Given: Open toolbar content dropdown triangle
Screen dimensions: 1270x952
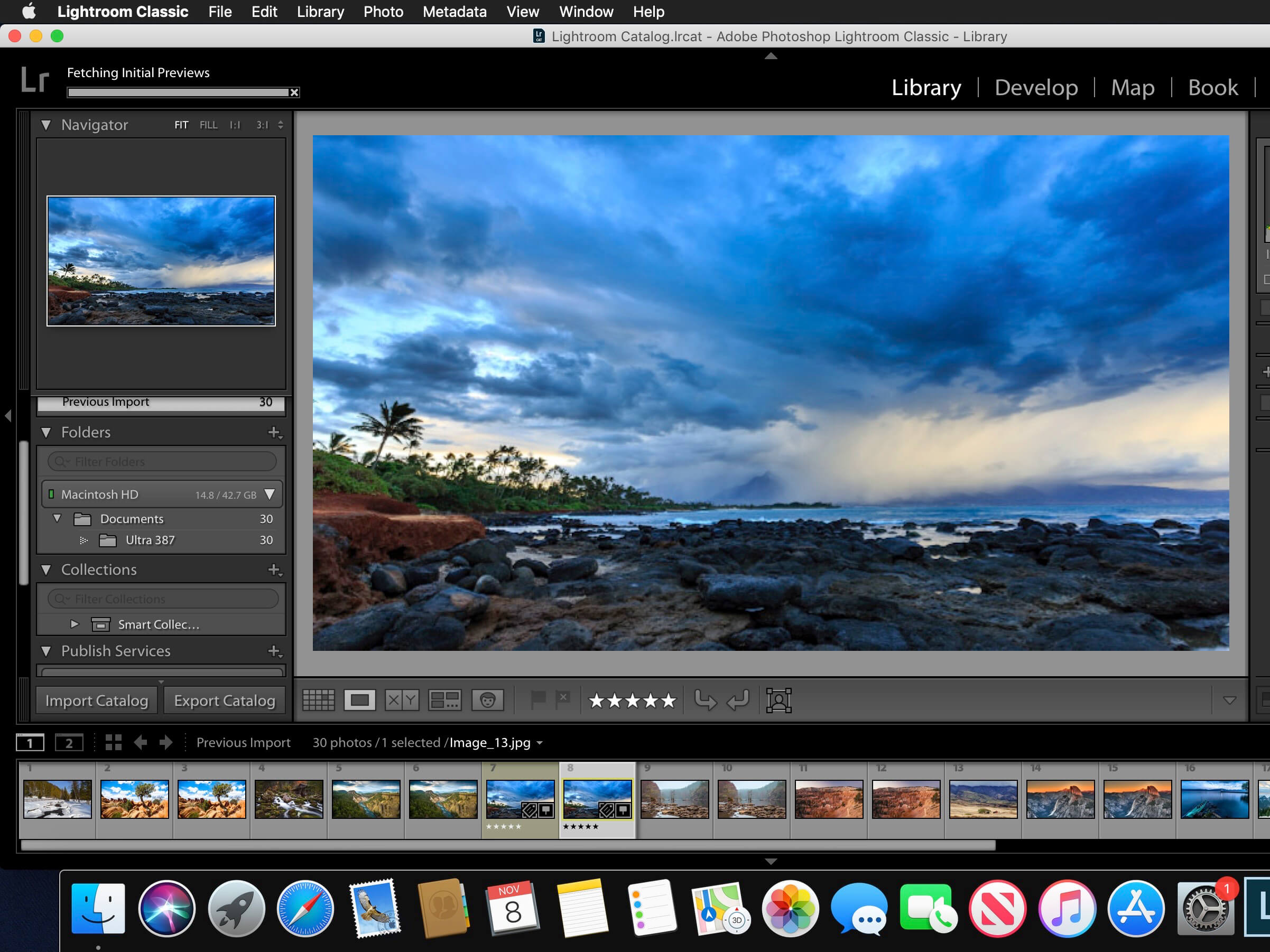Looking at the screenshot, I should [x=1229, y=701].
